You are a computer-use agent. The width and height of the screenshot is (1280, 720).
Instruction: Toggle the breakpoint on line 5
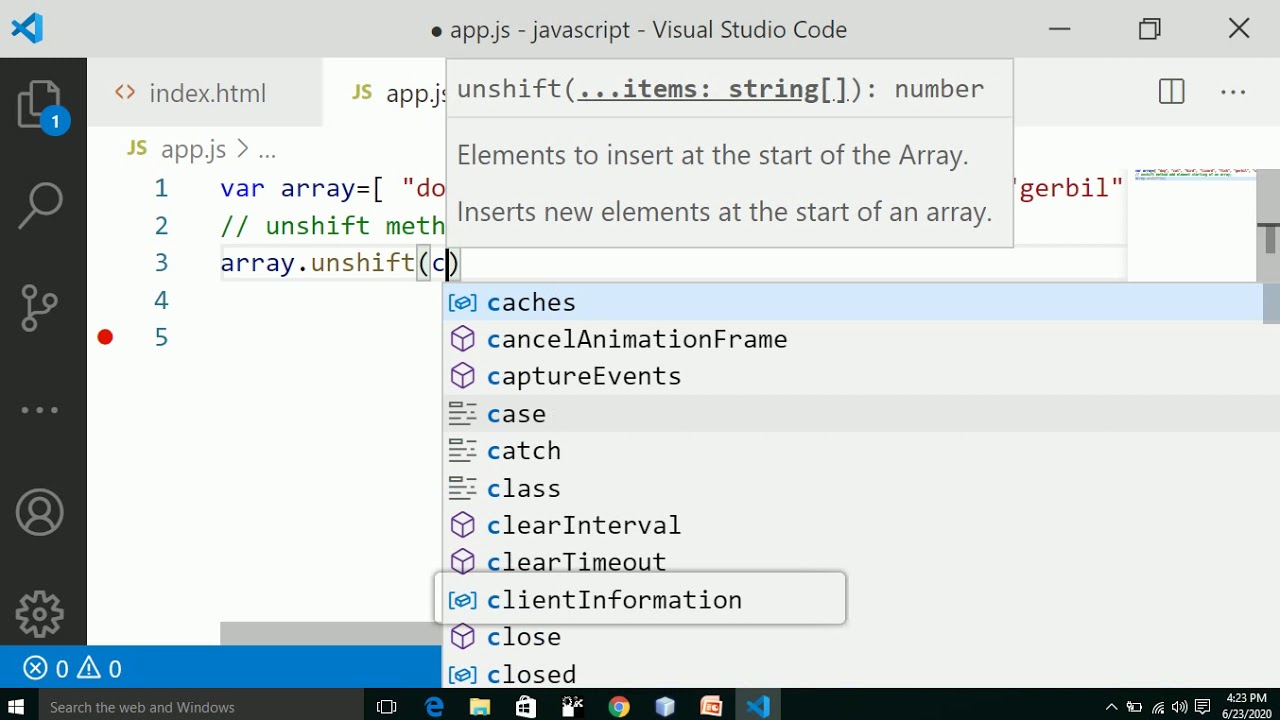(105, 337)
